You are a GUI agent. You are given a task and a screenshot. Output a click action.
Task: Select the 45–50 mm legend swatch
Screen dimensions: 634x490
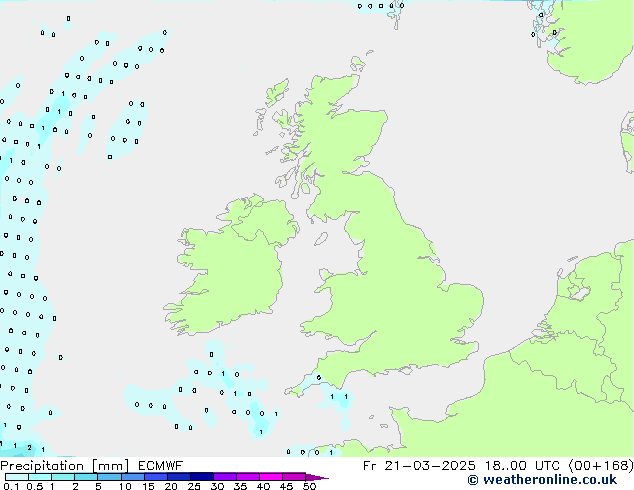pyautogui.click(x=294, y=477)
